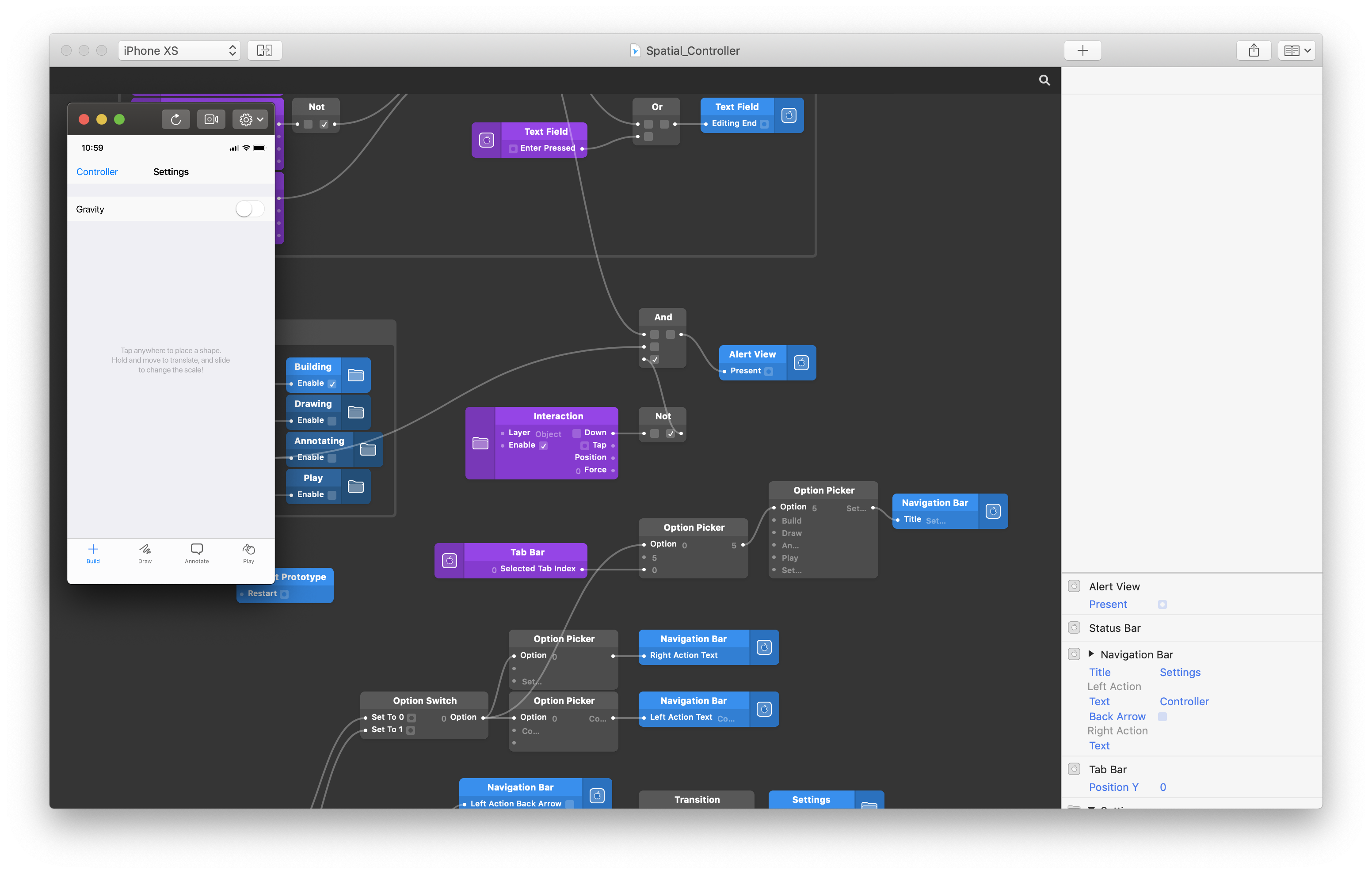Viewport: 1372px width, 874px height.
Task: Open the view layout dropdown in toolbar
Action: pos(1297,51)
